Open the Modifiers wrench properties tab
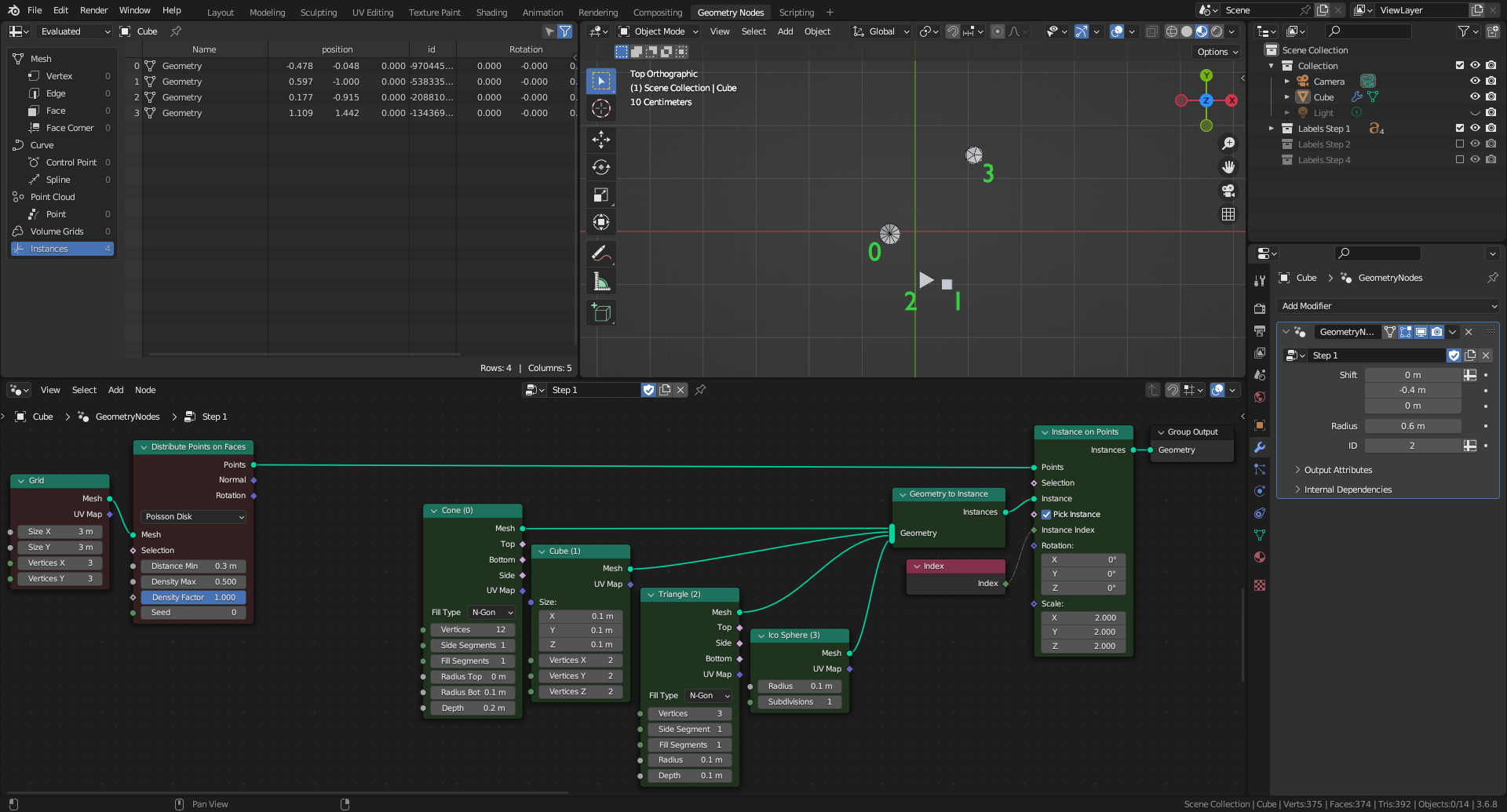 [1260, 447]
